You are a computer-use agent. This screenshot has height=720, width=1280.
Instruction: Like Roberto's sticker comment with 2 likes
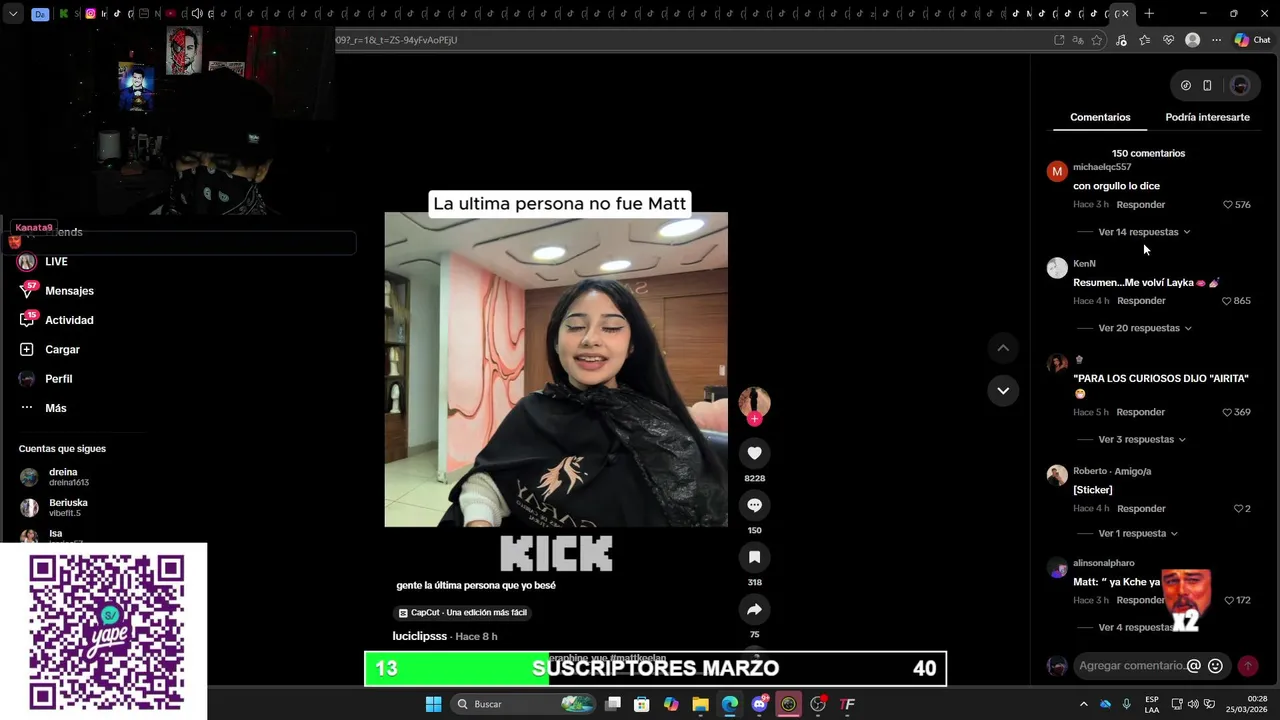pos(1238,509)
